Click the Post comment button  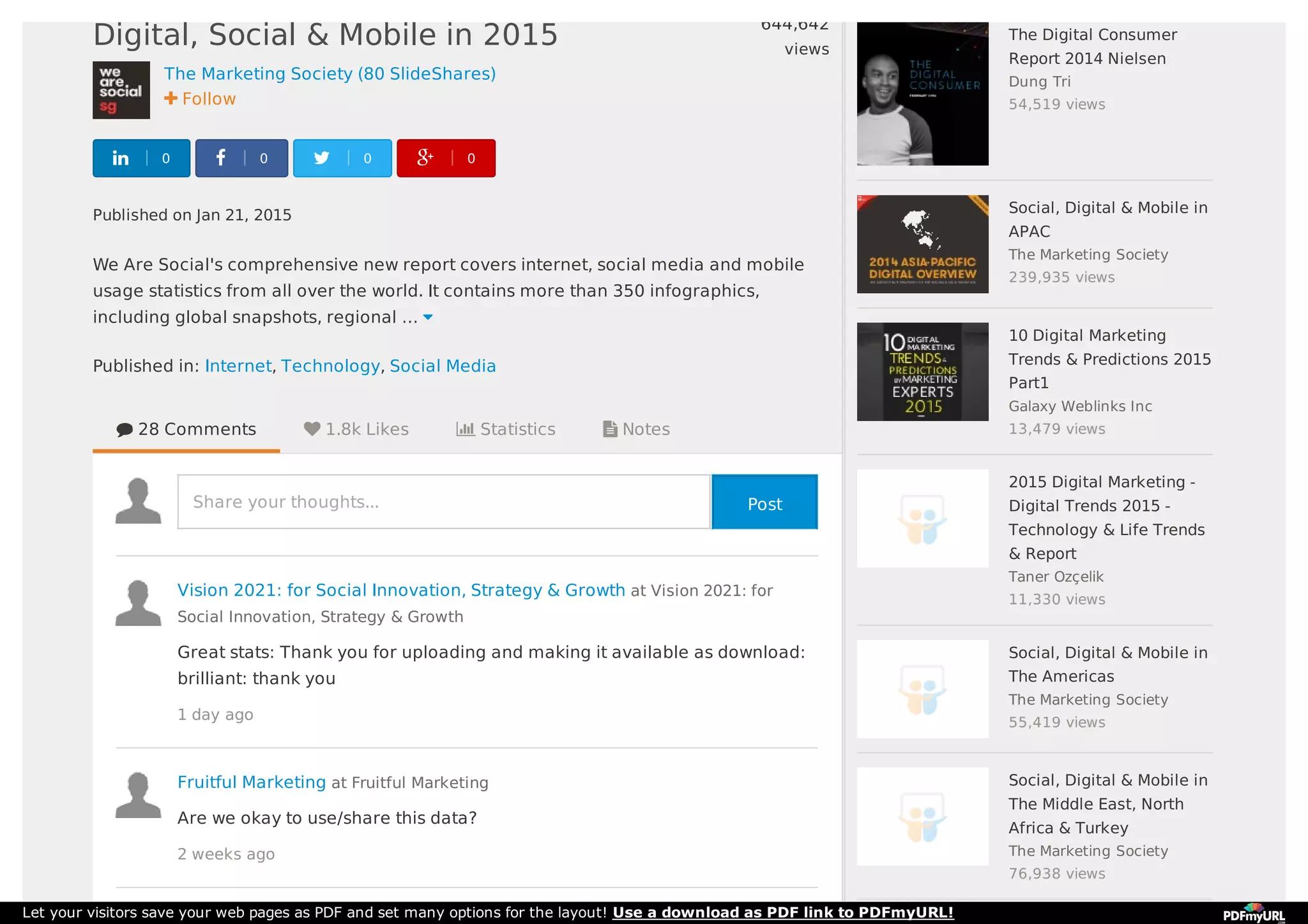(x=764, y=502)
